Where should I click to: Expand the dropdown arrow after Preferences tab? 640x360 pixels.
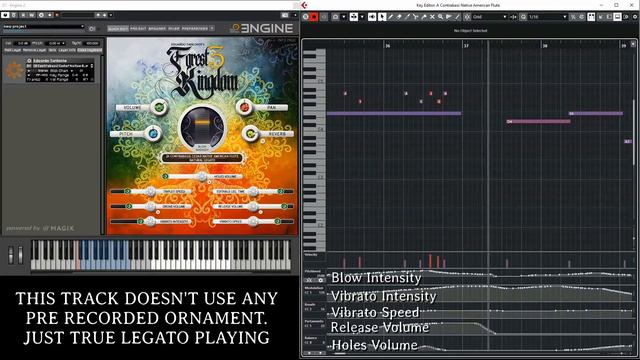point(212,29)
